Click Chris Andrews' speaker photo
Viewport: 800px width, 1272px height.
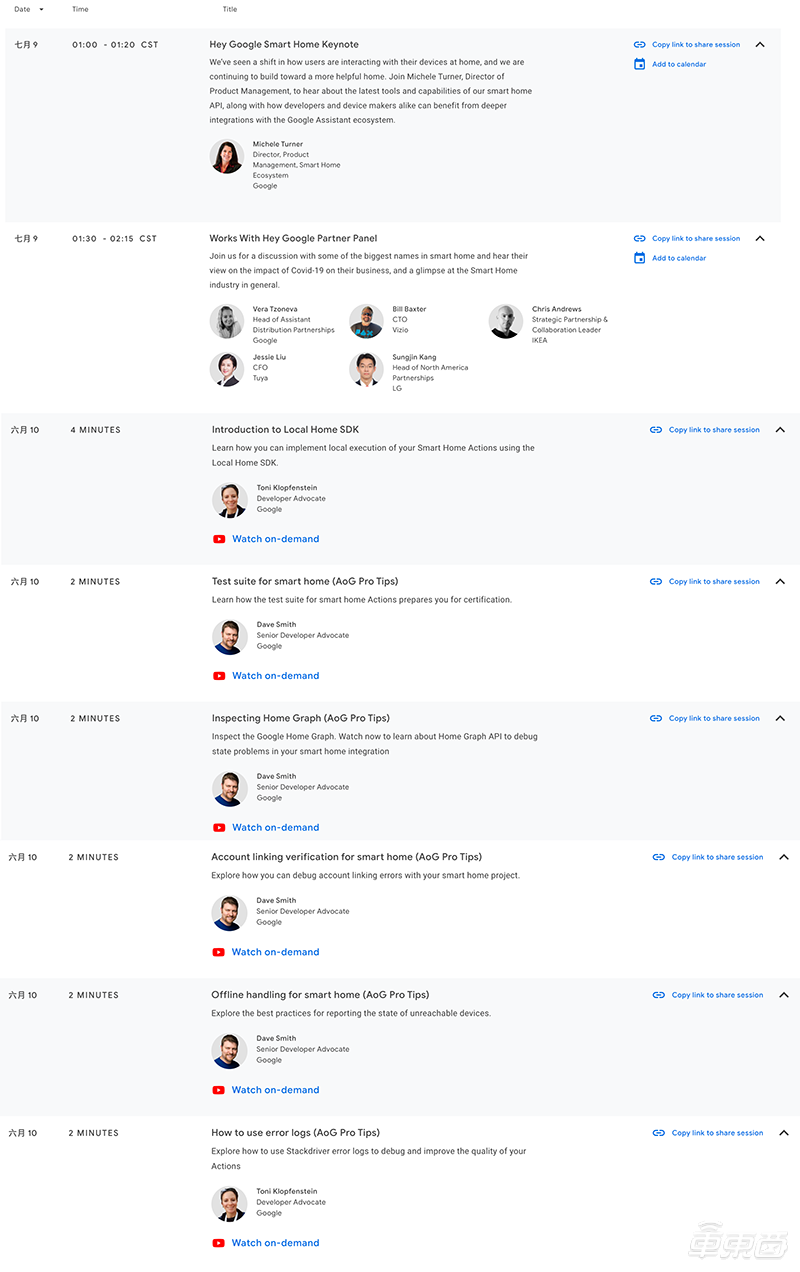coord(506,322)
